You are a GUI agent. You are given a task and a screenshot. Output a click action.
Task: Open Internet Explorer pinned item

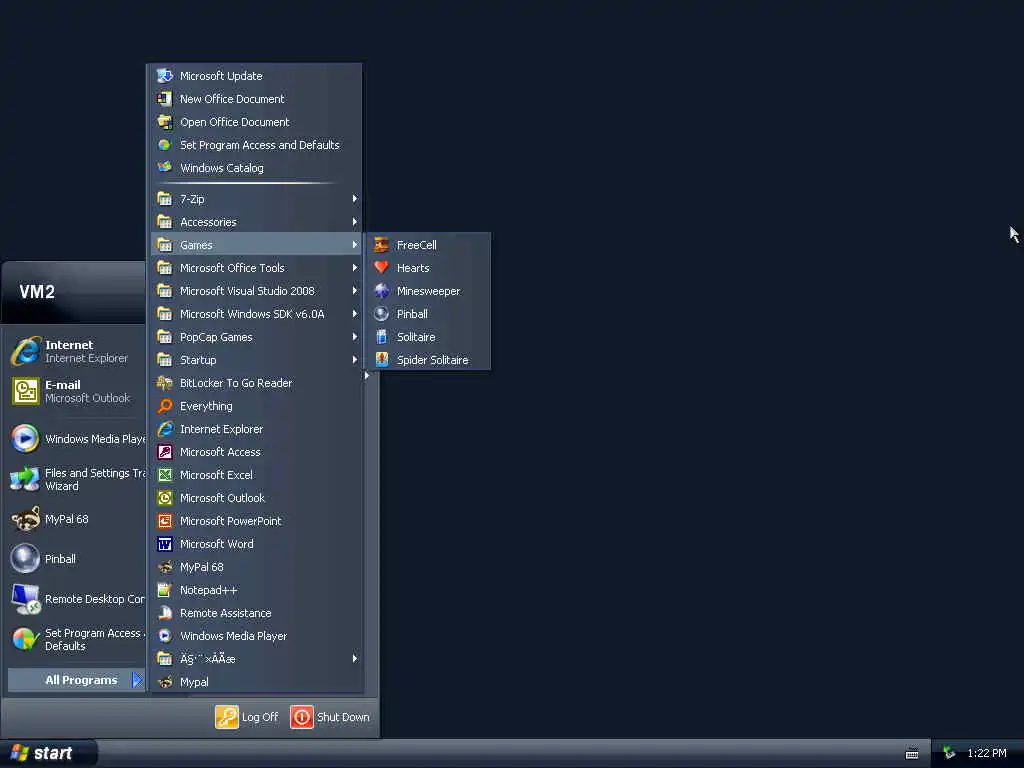coord(76,351)
